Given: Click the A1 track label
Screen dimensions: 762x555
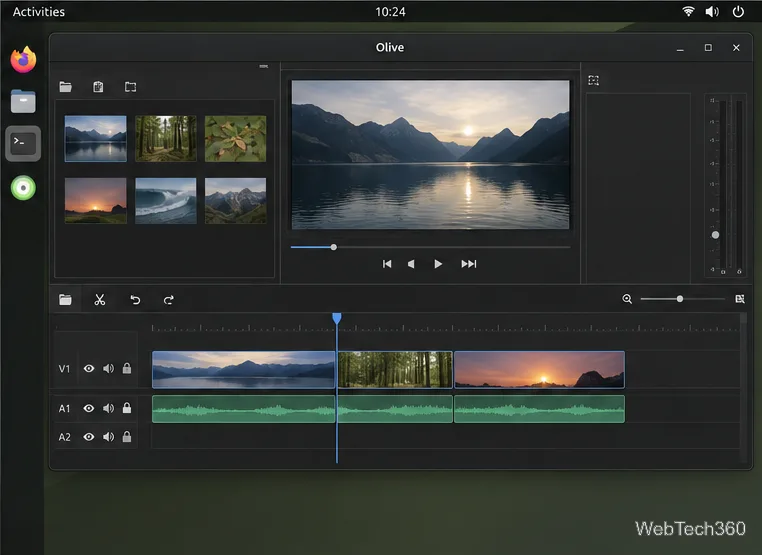Looking at the screenshot, I should tap(64, 409).
